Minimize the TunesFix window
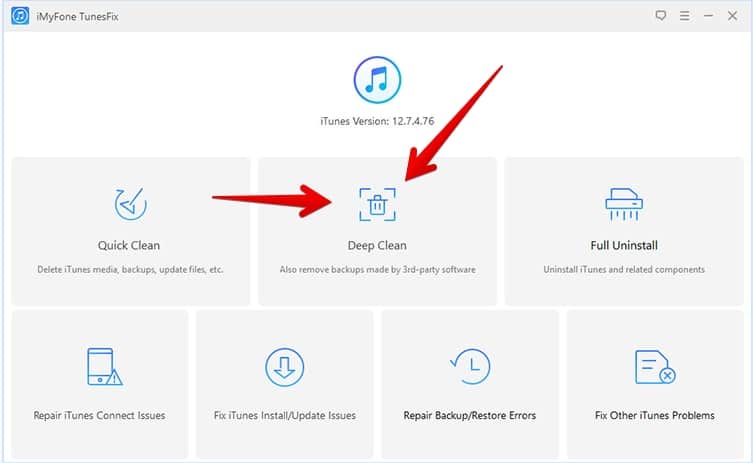The width and height of the screenshot is (753, 463). point(708,16)
